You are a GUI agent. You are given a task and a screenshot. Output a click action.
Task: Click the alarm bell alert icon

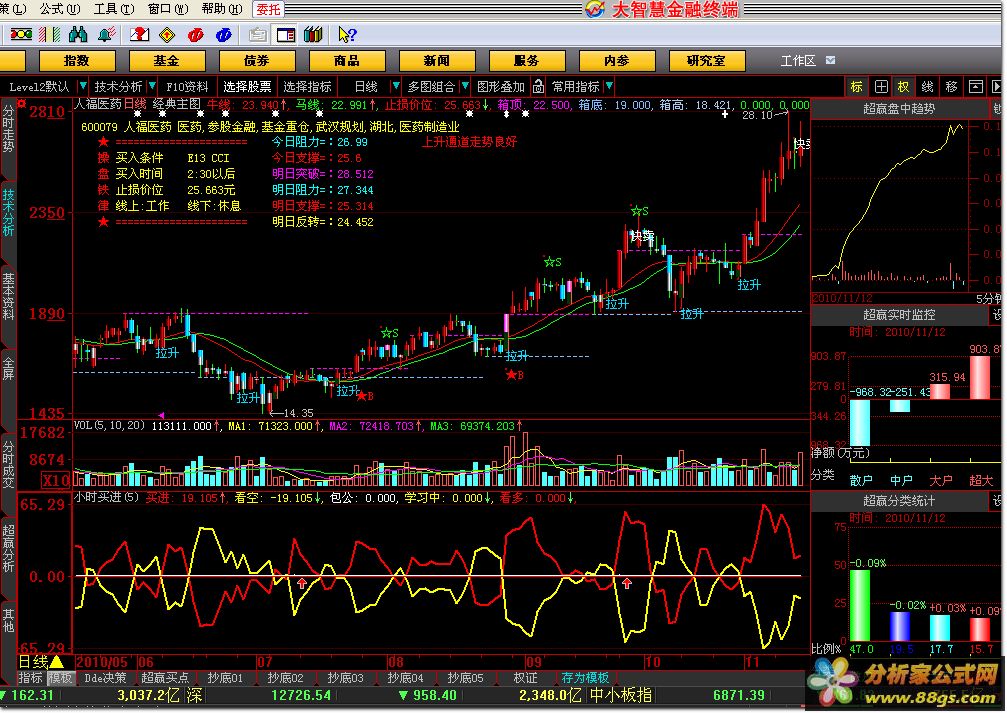(107, 35)
